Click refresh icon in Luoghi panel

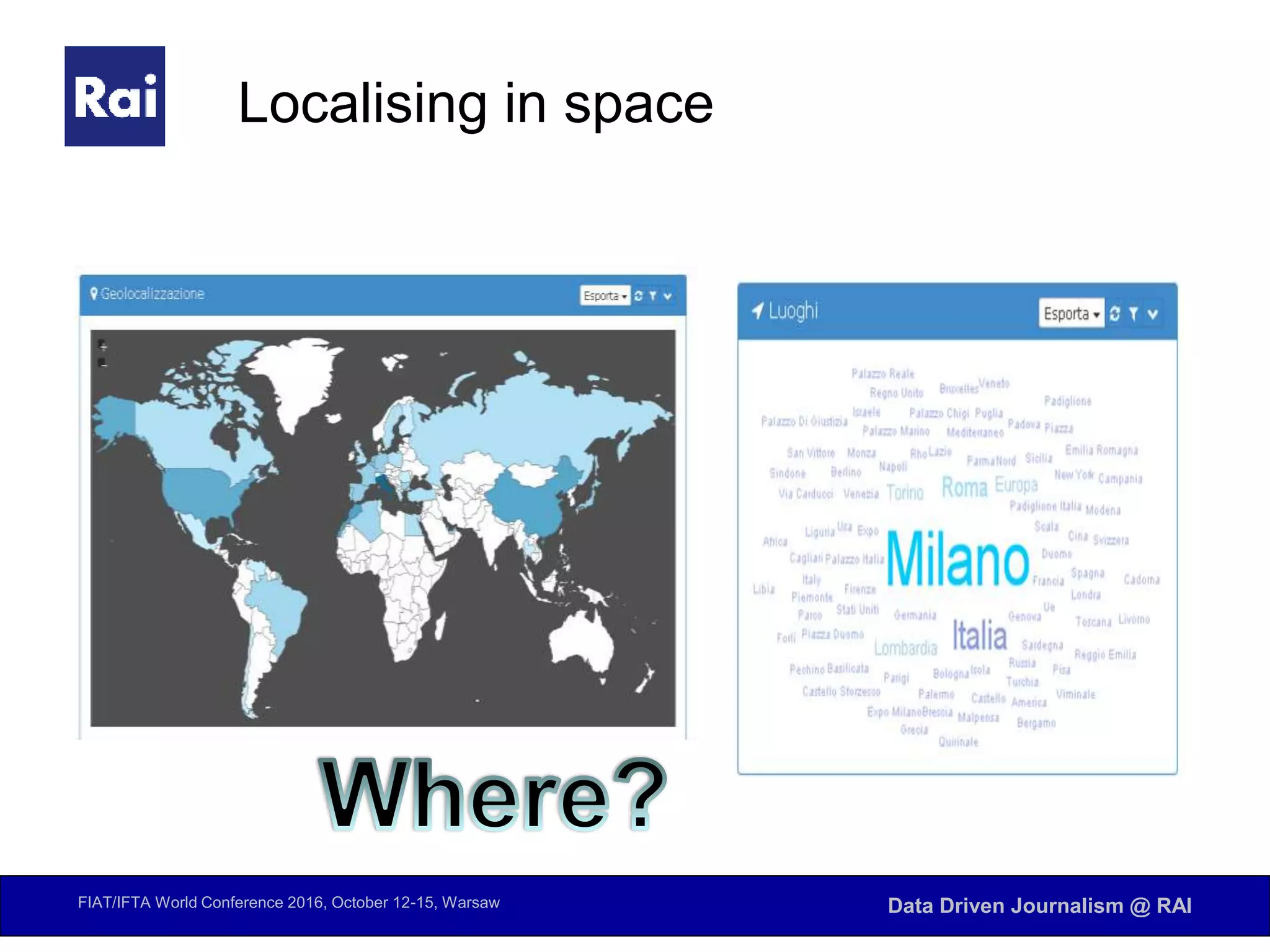click(1115, 314)
